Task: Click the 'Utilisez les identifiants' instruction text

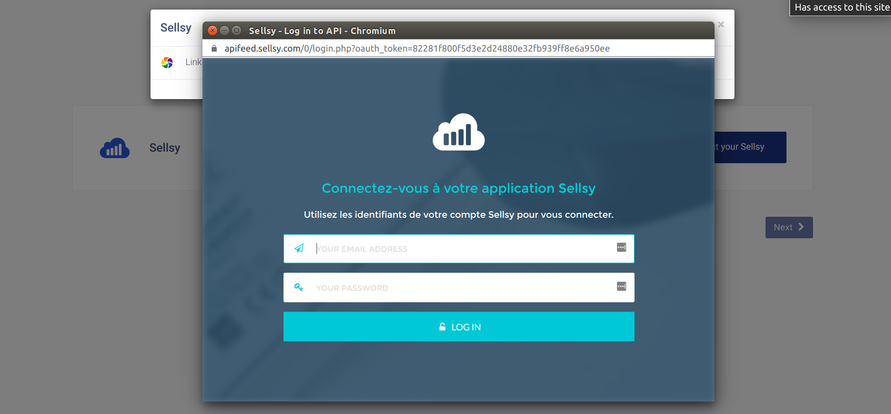Action: (459, 215)
